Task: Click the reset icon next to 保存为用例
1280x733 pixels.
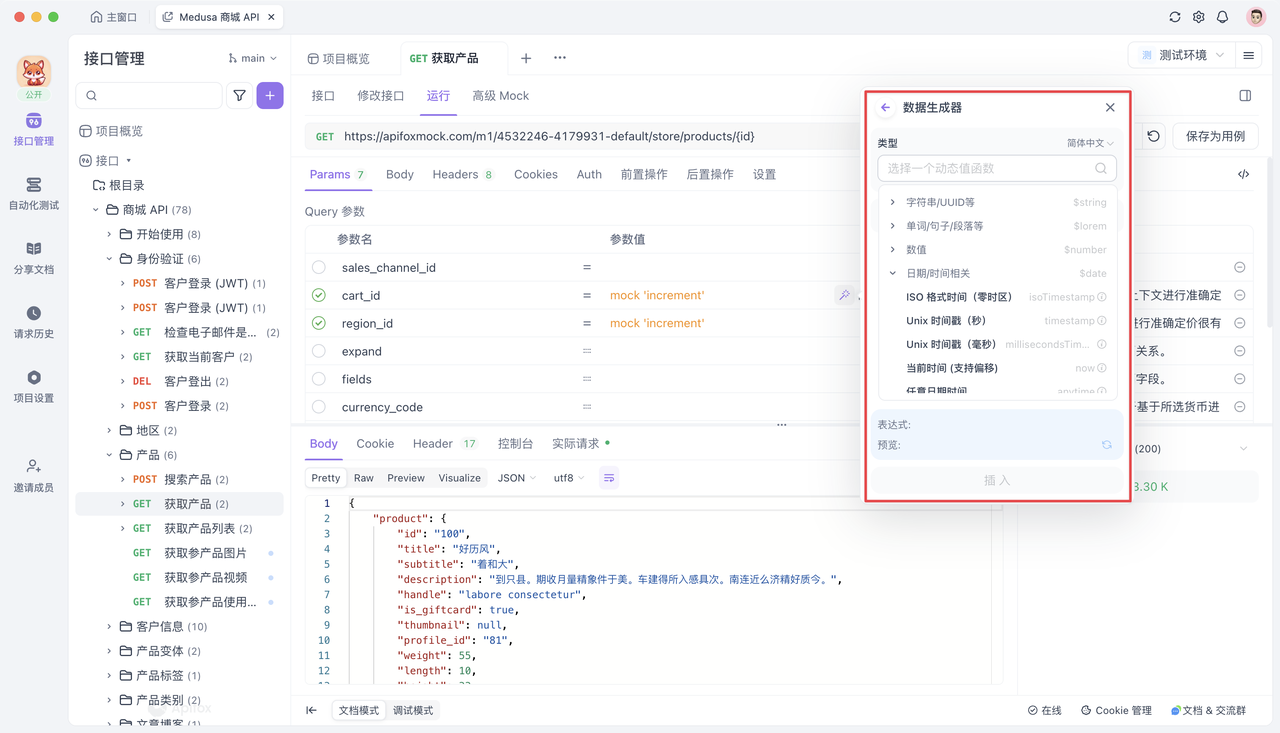Action: coord(1154,136)
